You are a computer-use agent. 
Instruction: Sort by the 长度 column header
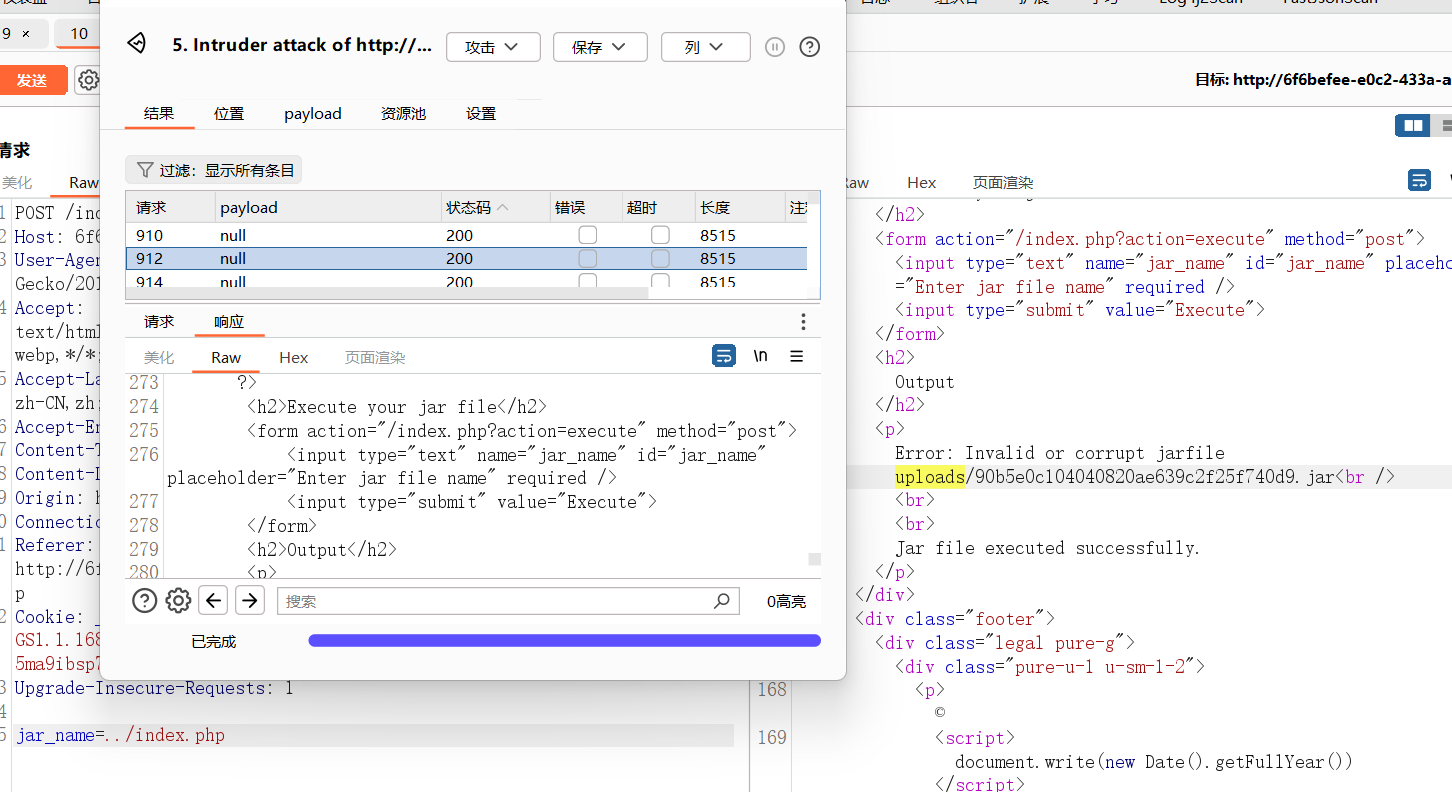pos(740,208)
